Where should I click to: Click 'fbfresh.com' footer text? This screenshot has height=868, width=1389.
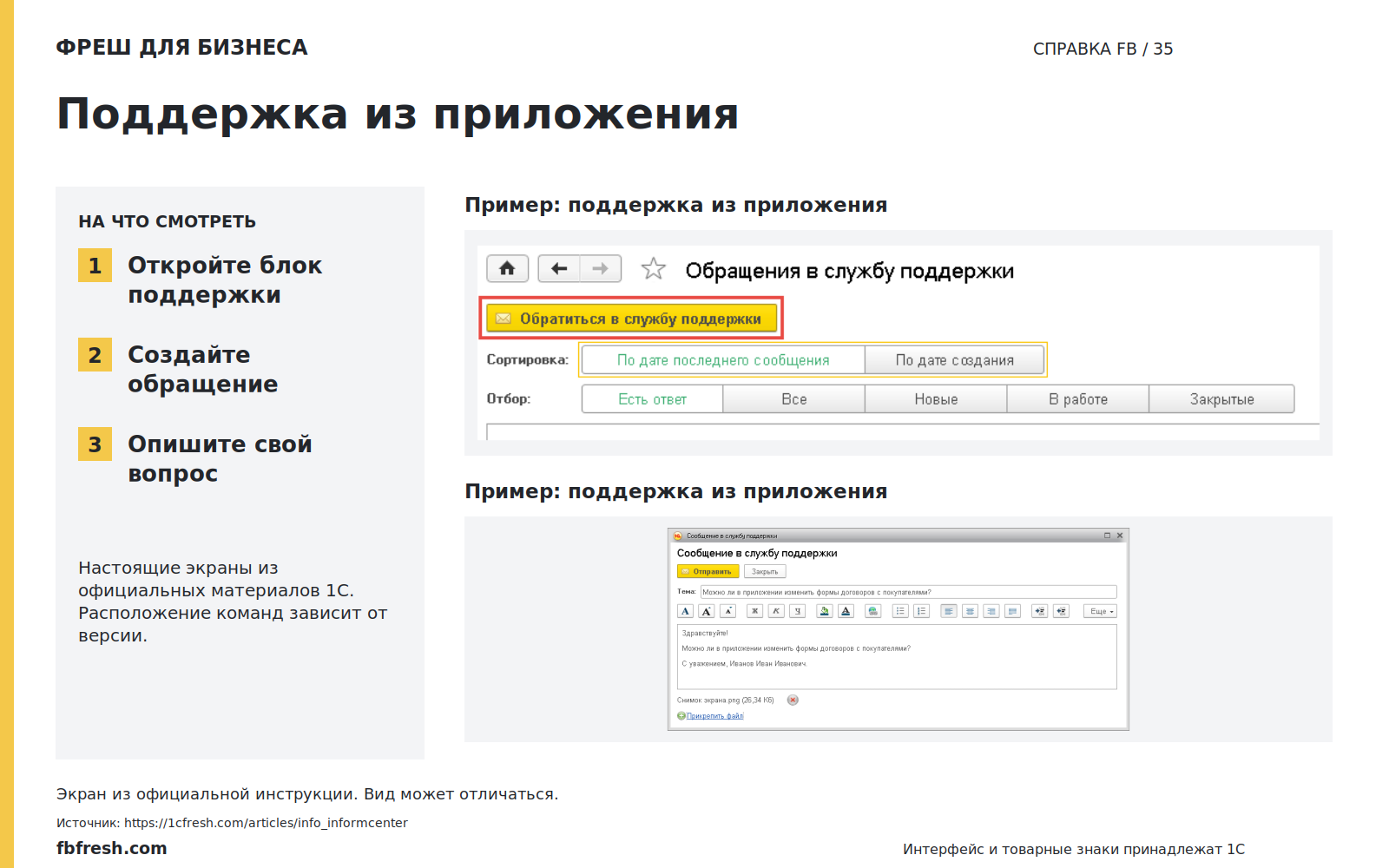(x=112, y=848)
